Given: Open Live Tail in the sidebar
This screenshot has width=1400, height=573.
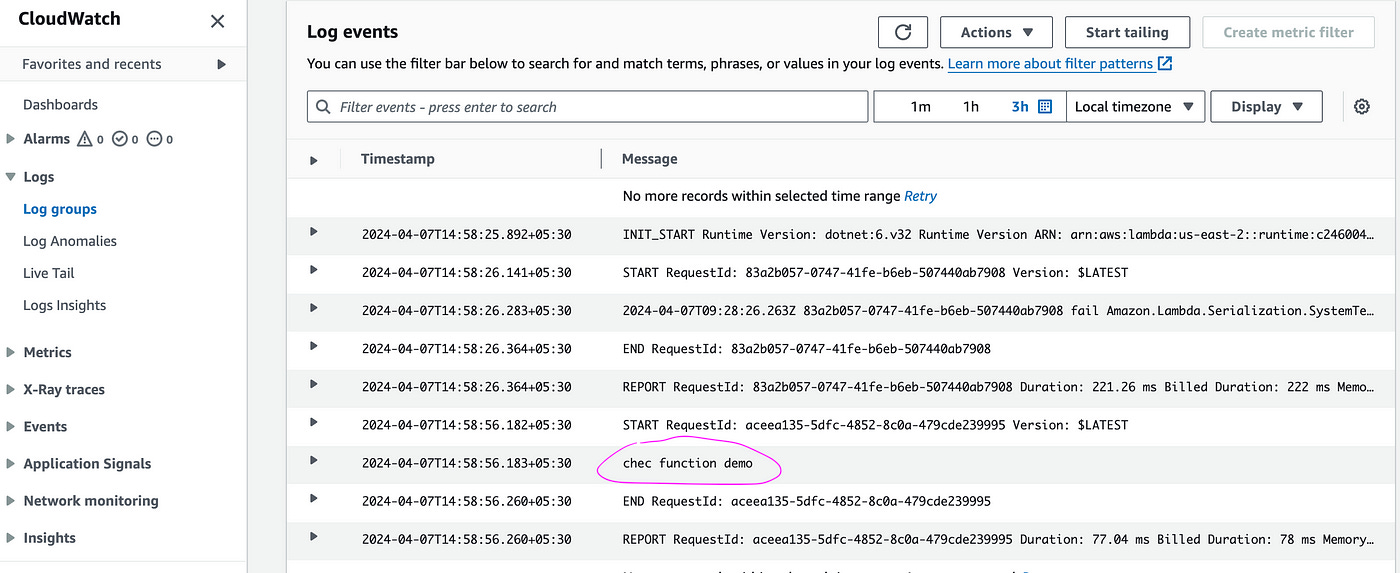Looking at the screenshot, I should pos(49,273).
